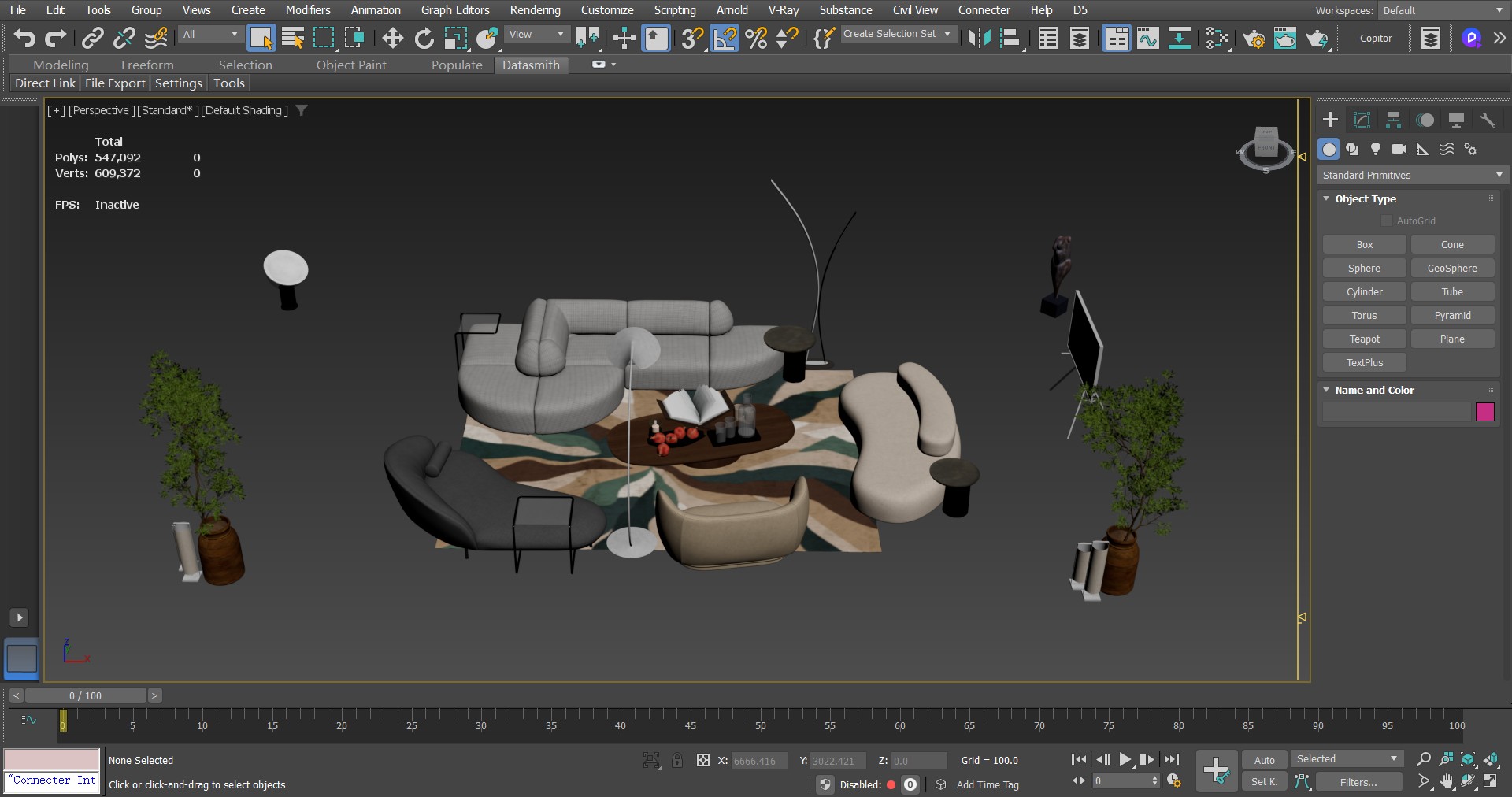Screen dimensions: 1512x797
Task: Select Lights category icon
Action: click(1376, 149)
